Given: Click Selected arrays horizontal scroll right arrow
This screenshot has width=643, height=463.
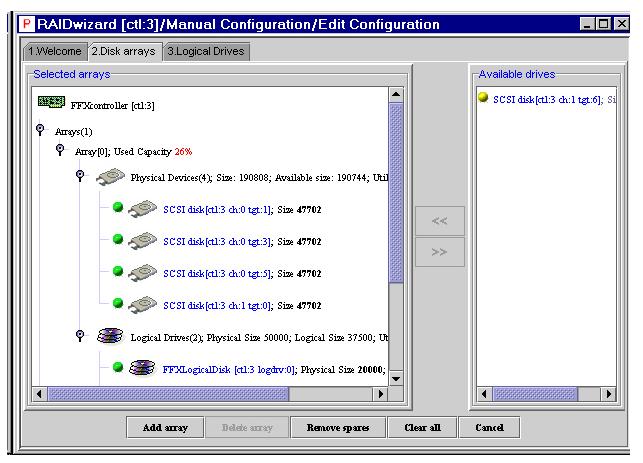Looking at the screenshot, I should (381, 394).
